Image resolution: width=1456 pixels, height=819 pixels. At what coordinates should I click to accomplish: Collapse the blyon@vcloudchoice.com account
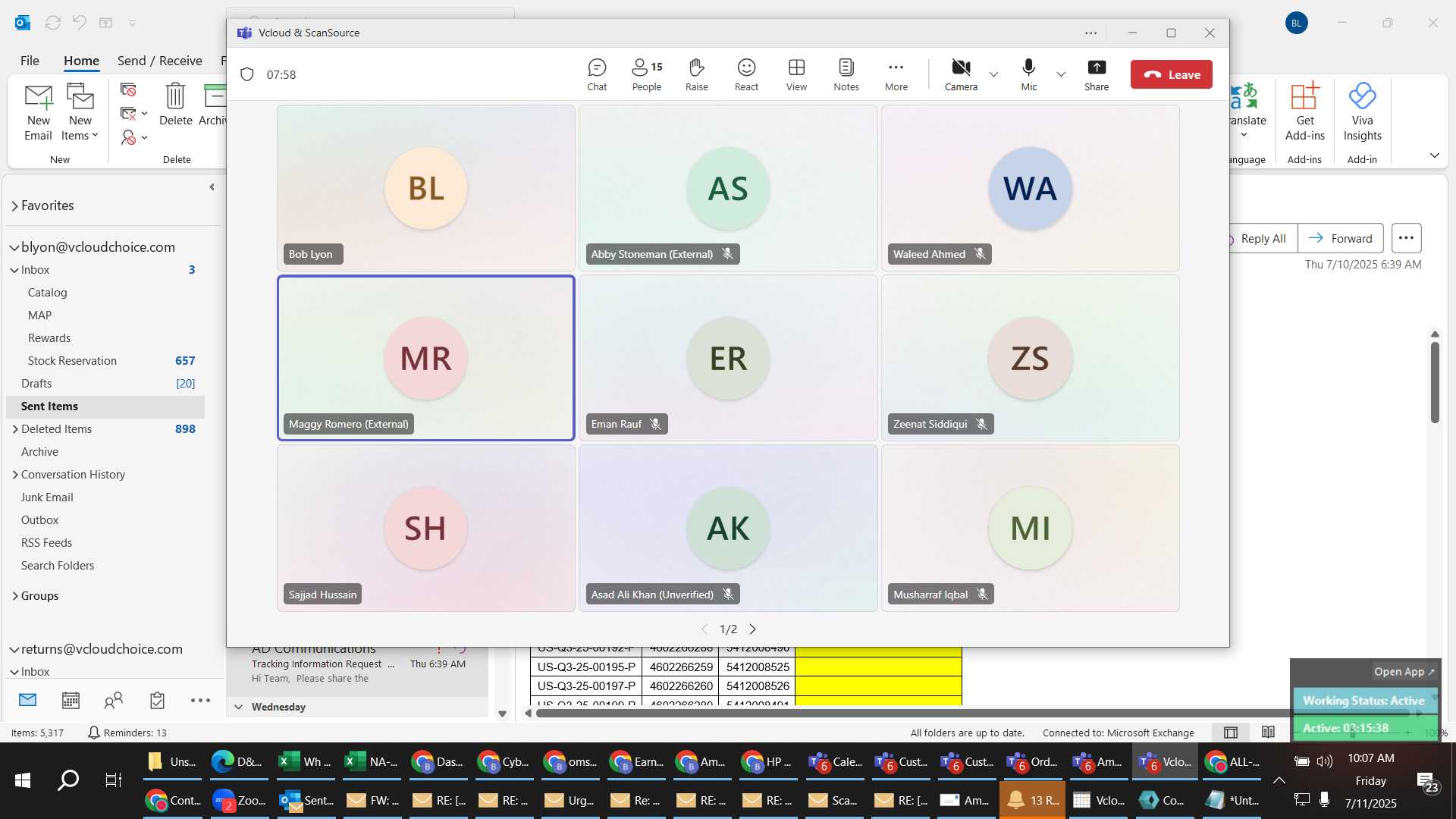(x=14, y=247)
